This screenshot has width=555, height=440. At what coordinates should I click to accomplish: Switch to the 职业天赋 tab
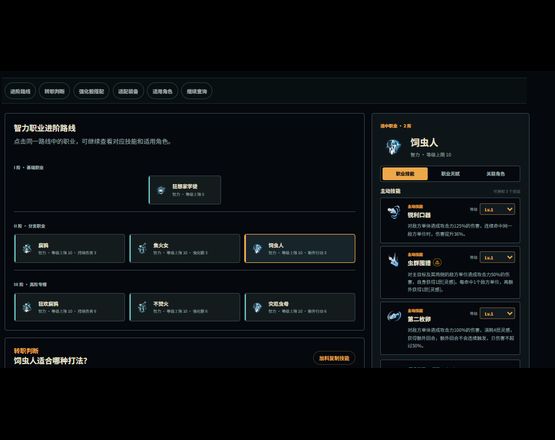[x=450, y=174]
